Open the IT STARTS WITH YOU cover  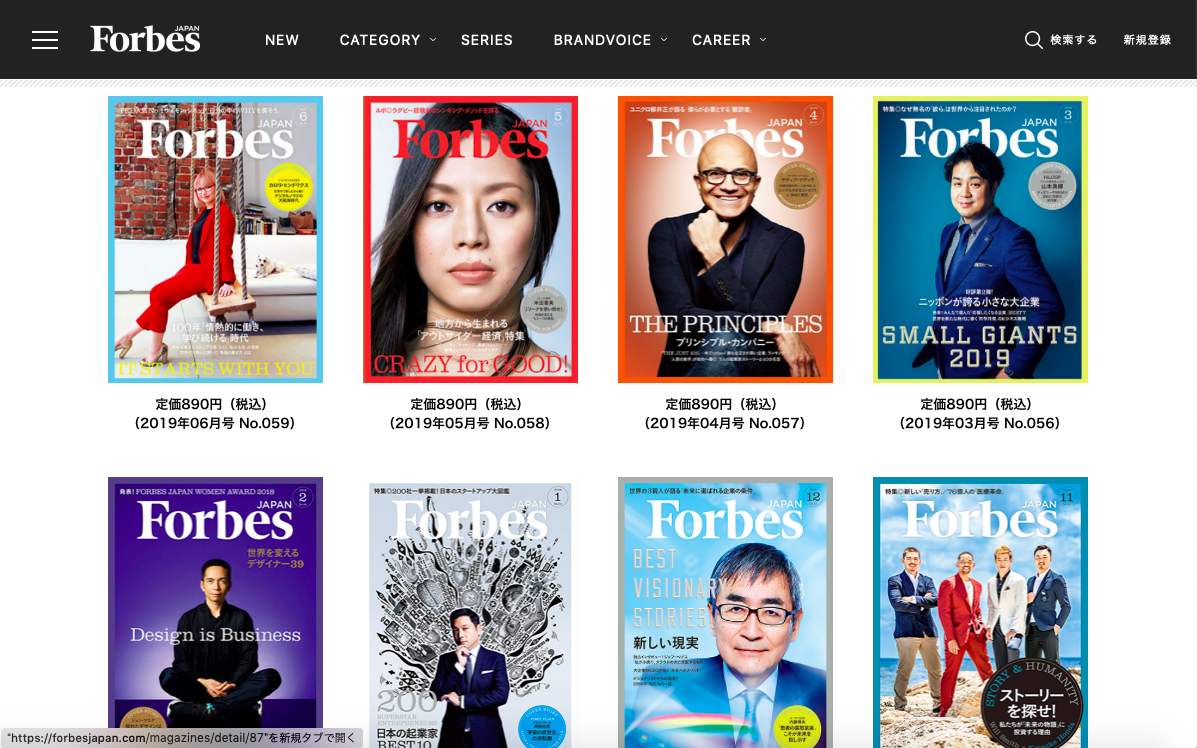pyautogui.click(x=215, y=239)
